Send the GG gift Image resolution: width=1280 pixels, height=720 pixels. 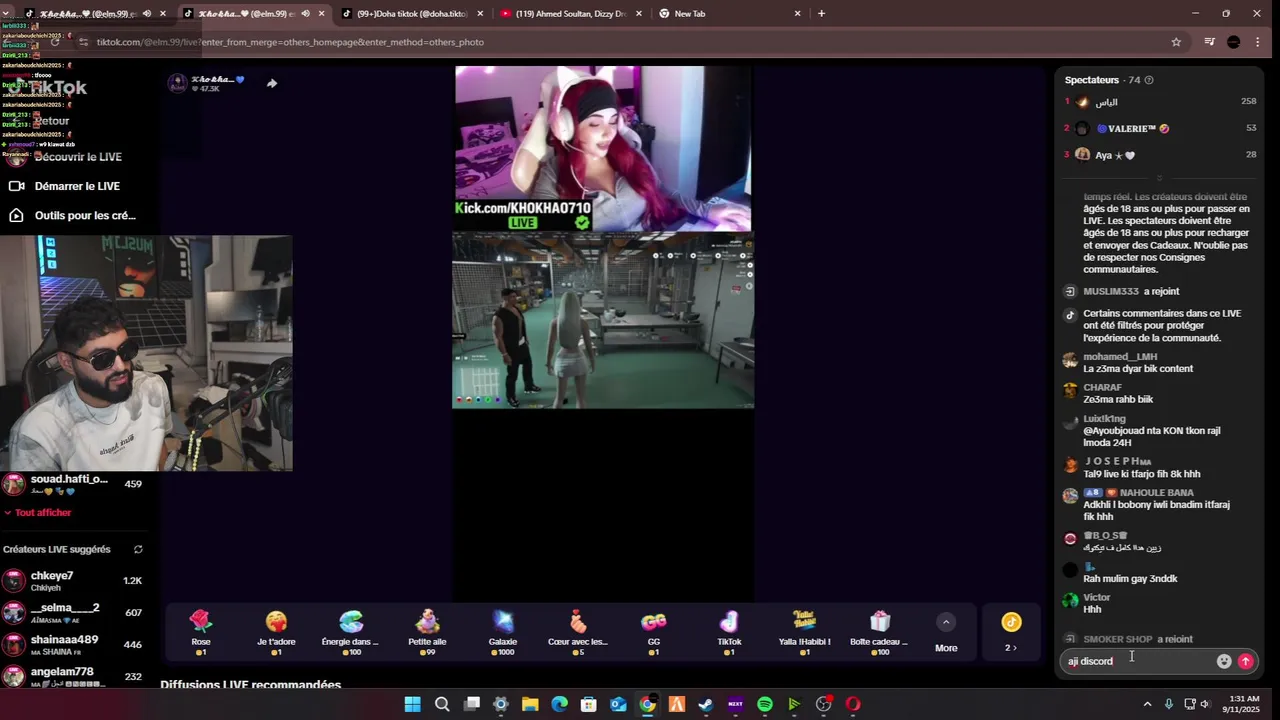click(x=653, y=633)
